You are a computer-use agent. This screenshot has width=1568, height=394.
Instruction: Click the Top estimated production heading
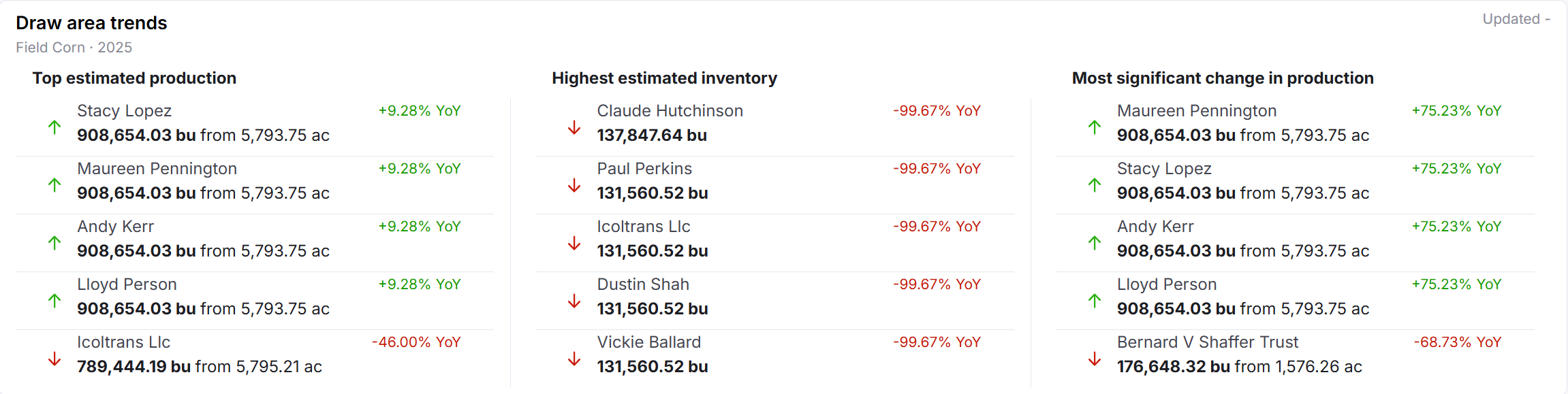134,78
